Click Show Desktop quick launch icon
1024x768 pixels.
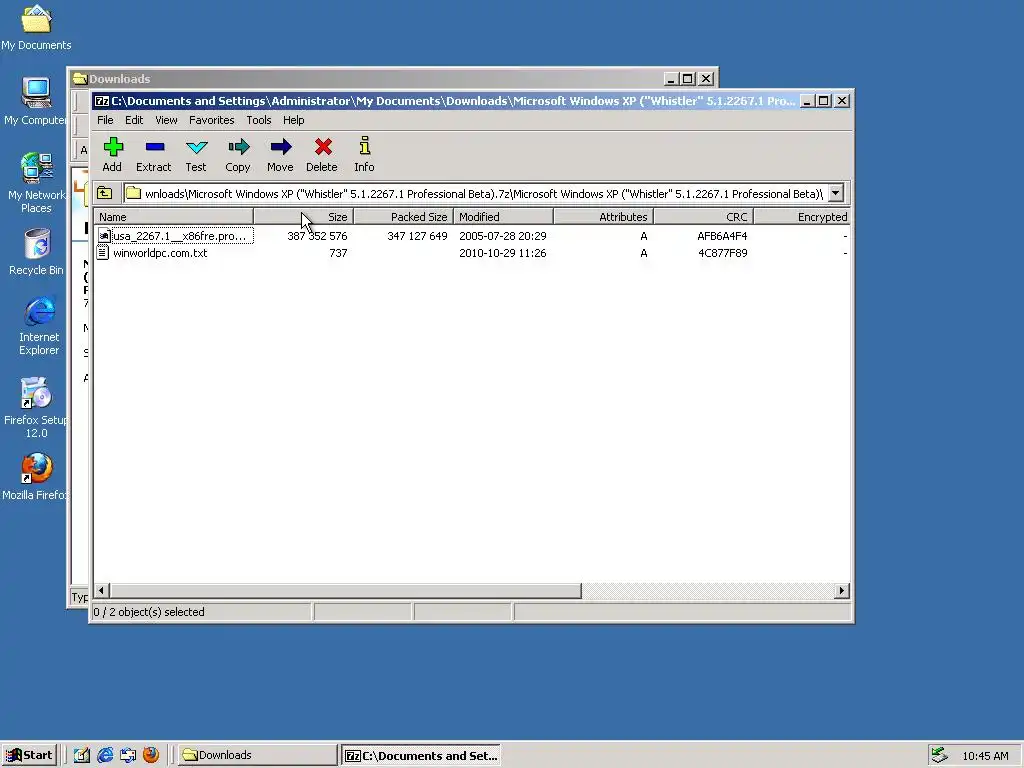pyautogui.click(x=82, y=755)
